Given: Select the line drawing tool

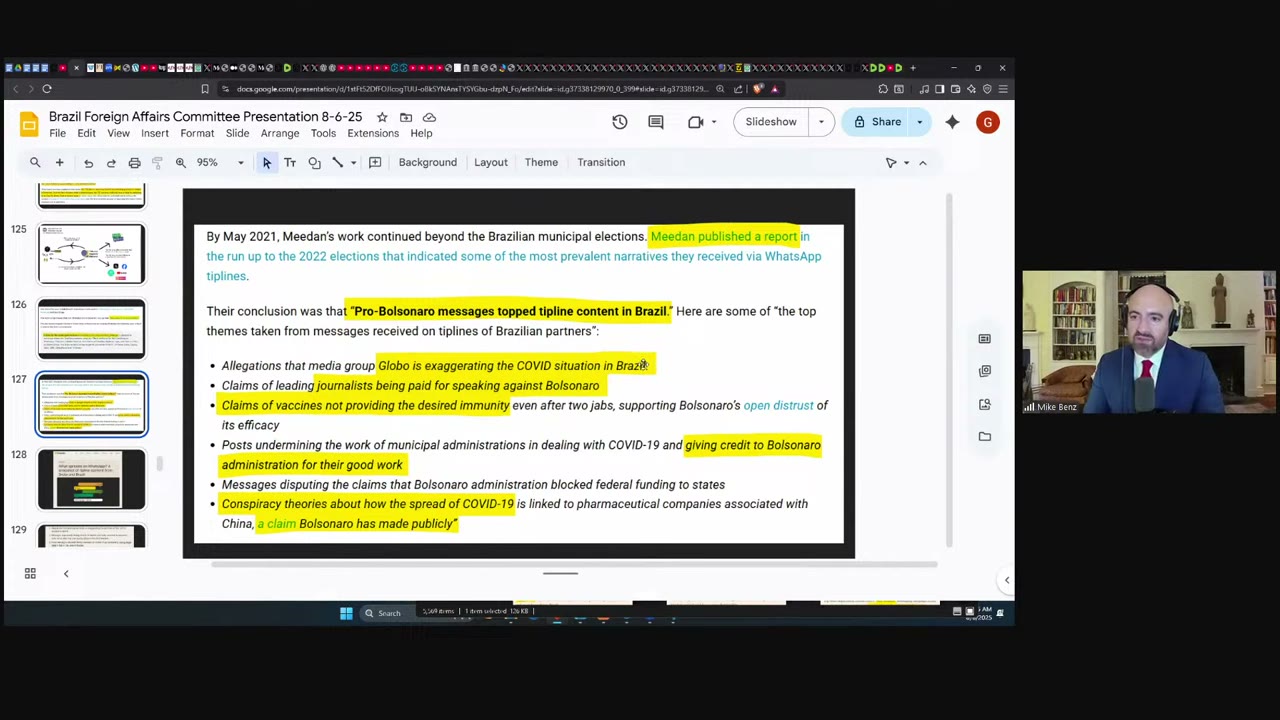Looking at the screenshot, I should (x=338, y=162).
